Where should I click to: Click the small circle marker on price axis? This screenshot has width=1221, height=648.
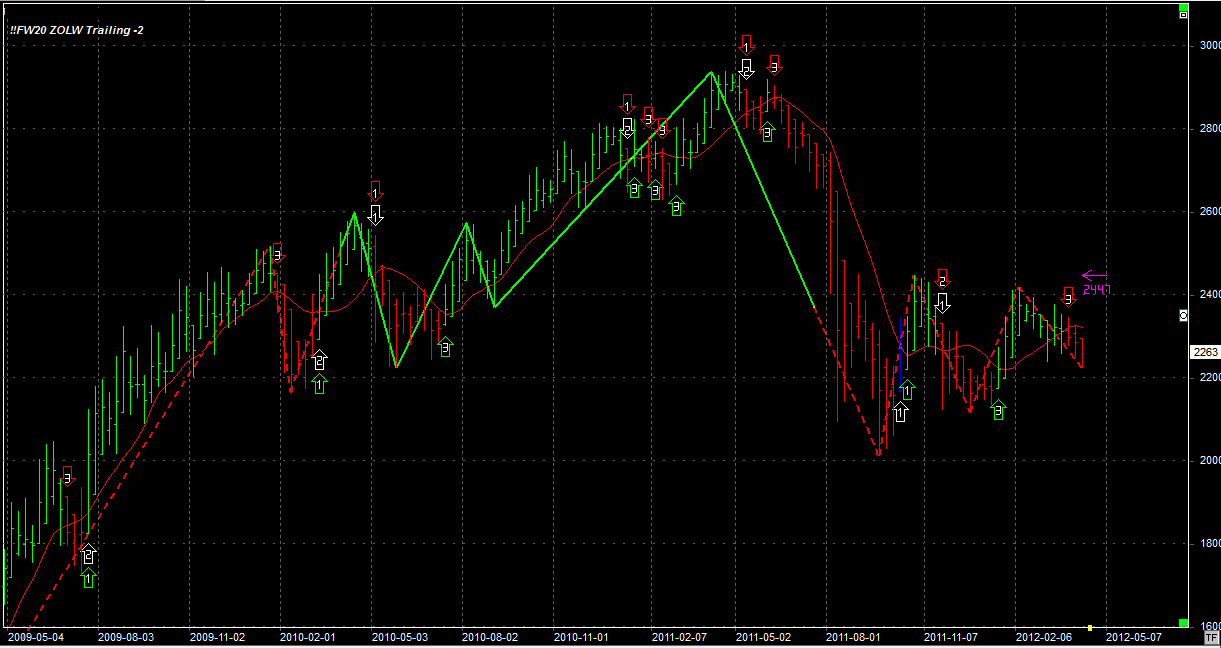(1184, 315)
